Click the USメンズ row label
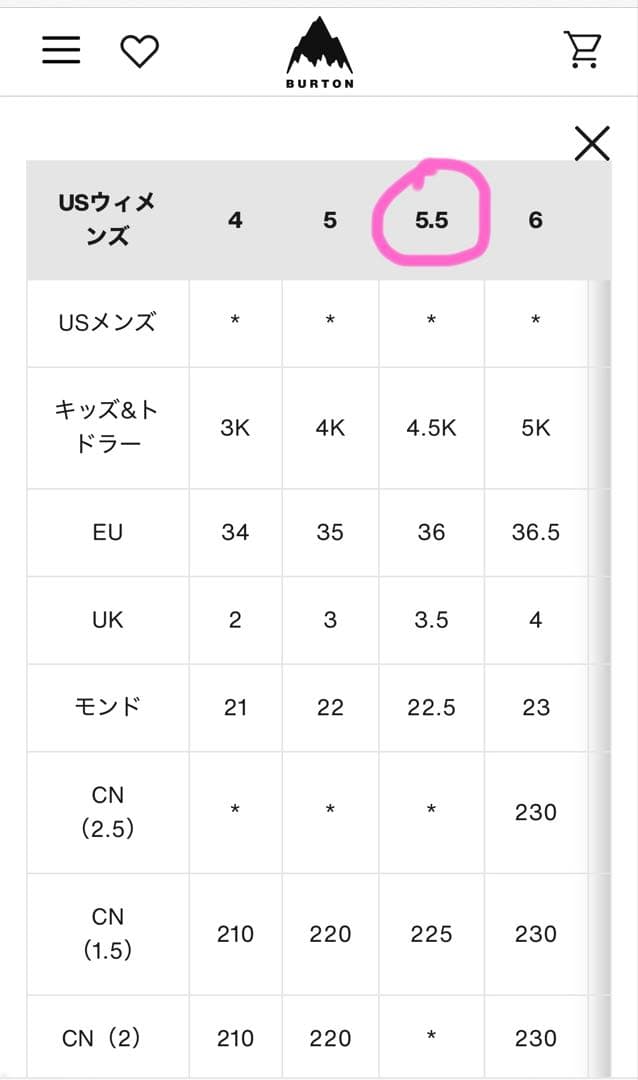 107,322
